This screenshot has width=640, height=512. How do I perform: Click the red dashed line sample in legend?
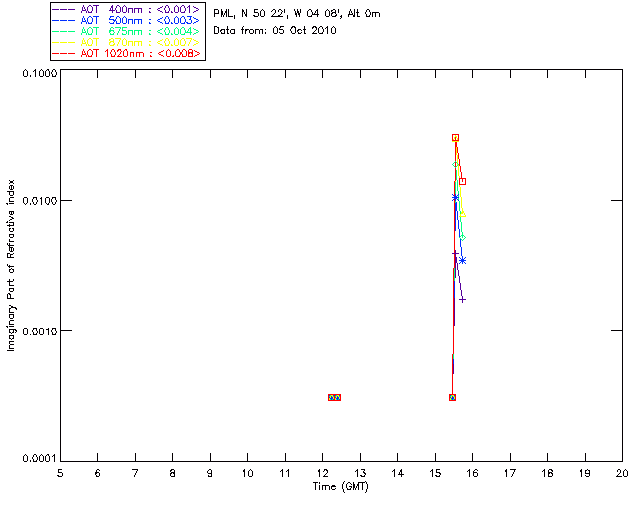64,53
